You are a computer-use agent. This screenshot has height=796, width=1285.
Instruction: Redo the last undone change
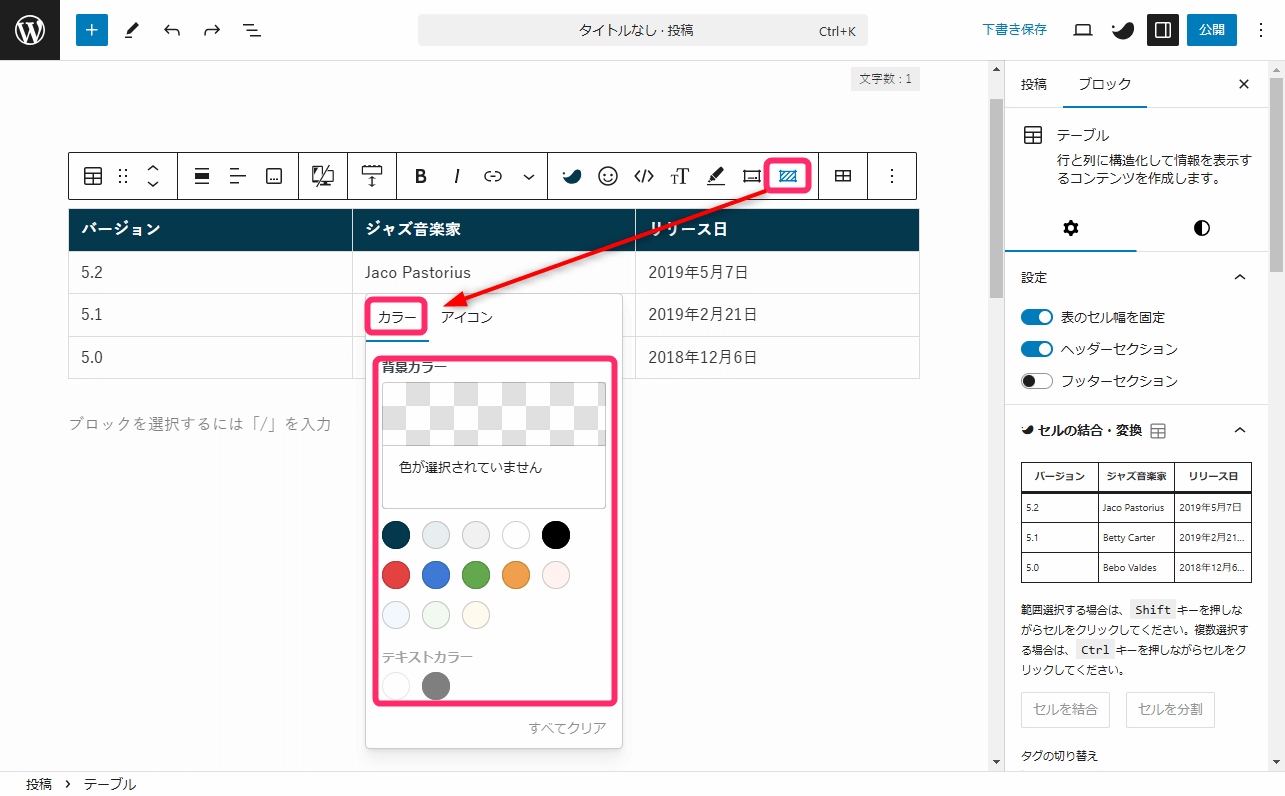[x=212, y=30]
